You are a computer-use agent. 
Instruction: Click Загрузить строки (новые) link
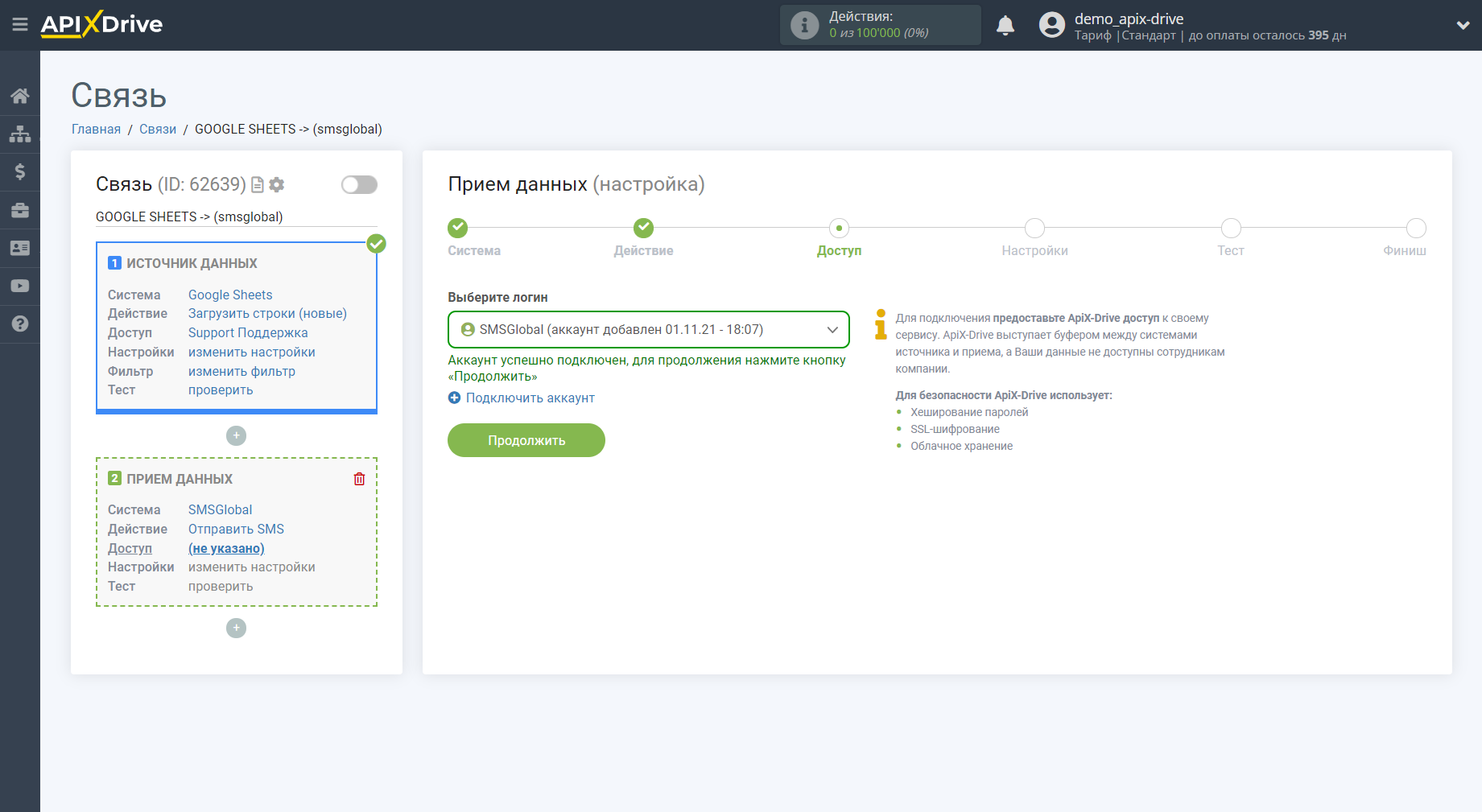point(267,313)
